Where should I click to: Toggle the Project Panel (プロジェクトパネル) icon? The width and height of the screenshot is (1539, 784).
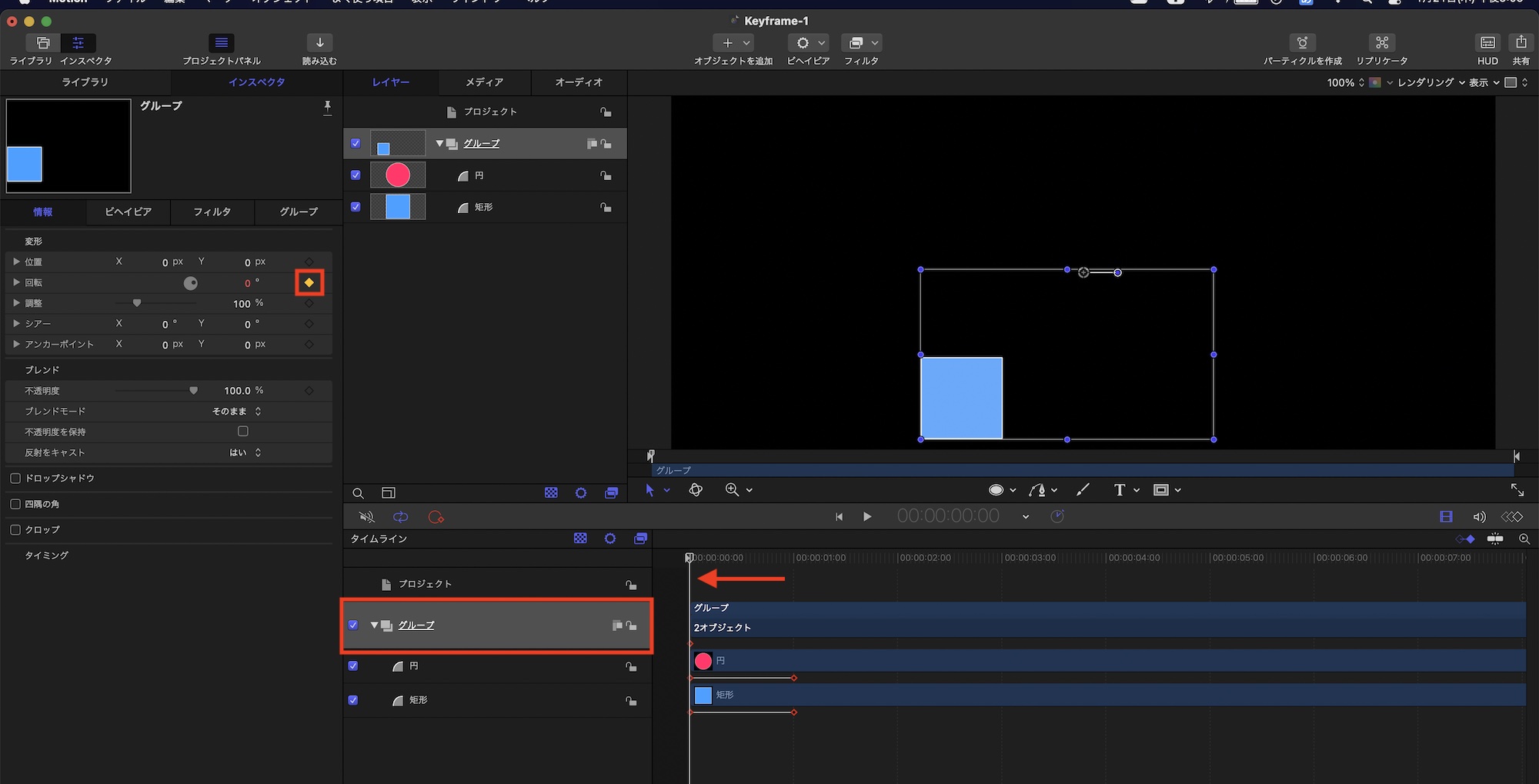(222, 43)
